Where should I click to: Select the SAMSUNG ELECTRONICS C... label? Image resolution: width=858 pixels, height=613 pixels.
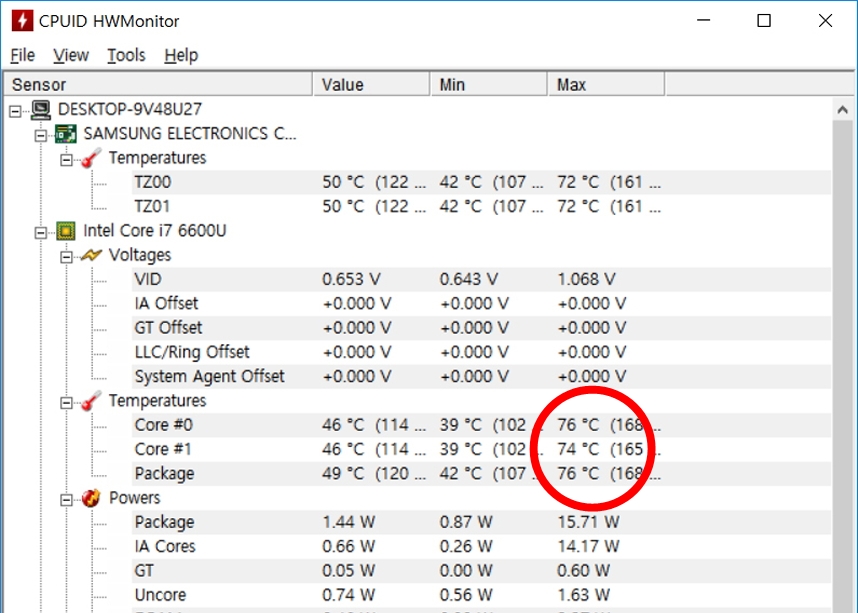click(x=190, y=134)
